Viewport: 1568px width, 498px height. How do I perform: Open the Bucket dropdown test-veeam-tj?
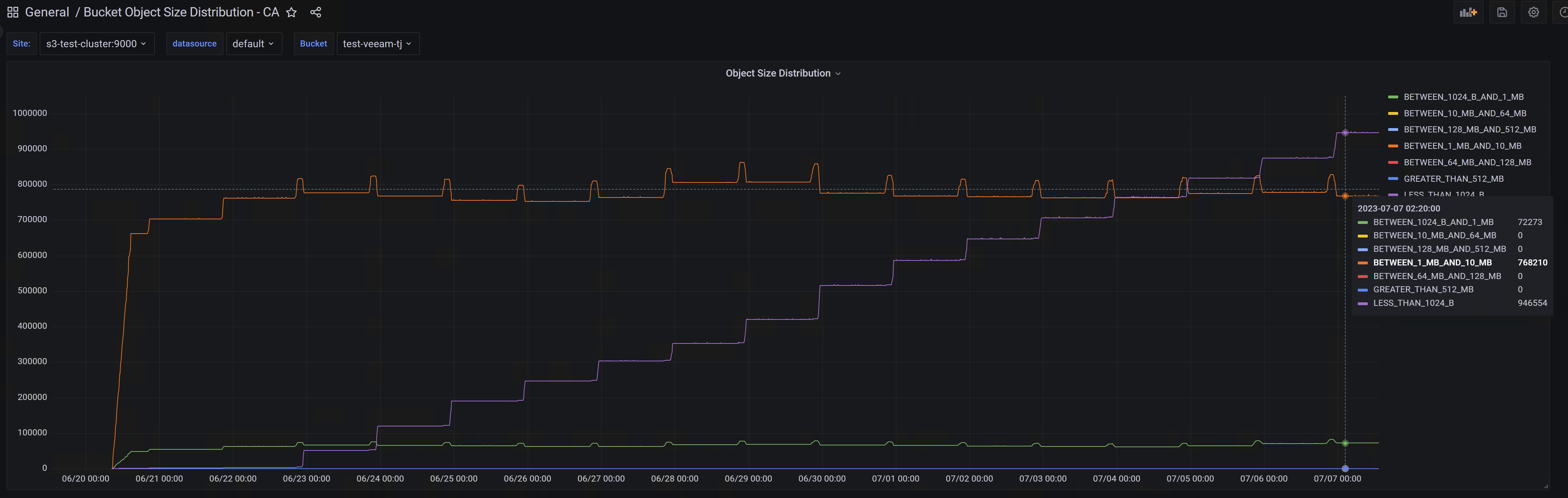378,44
